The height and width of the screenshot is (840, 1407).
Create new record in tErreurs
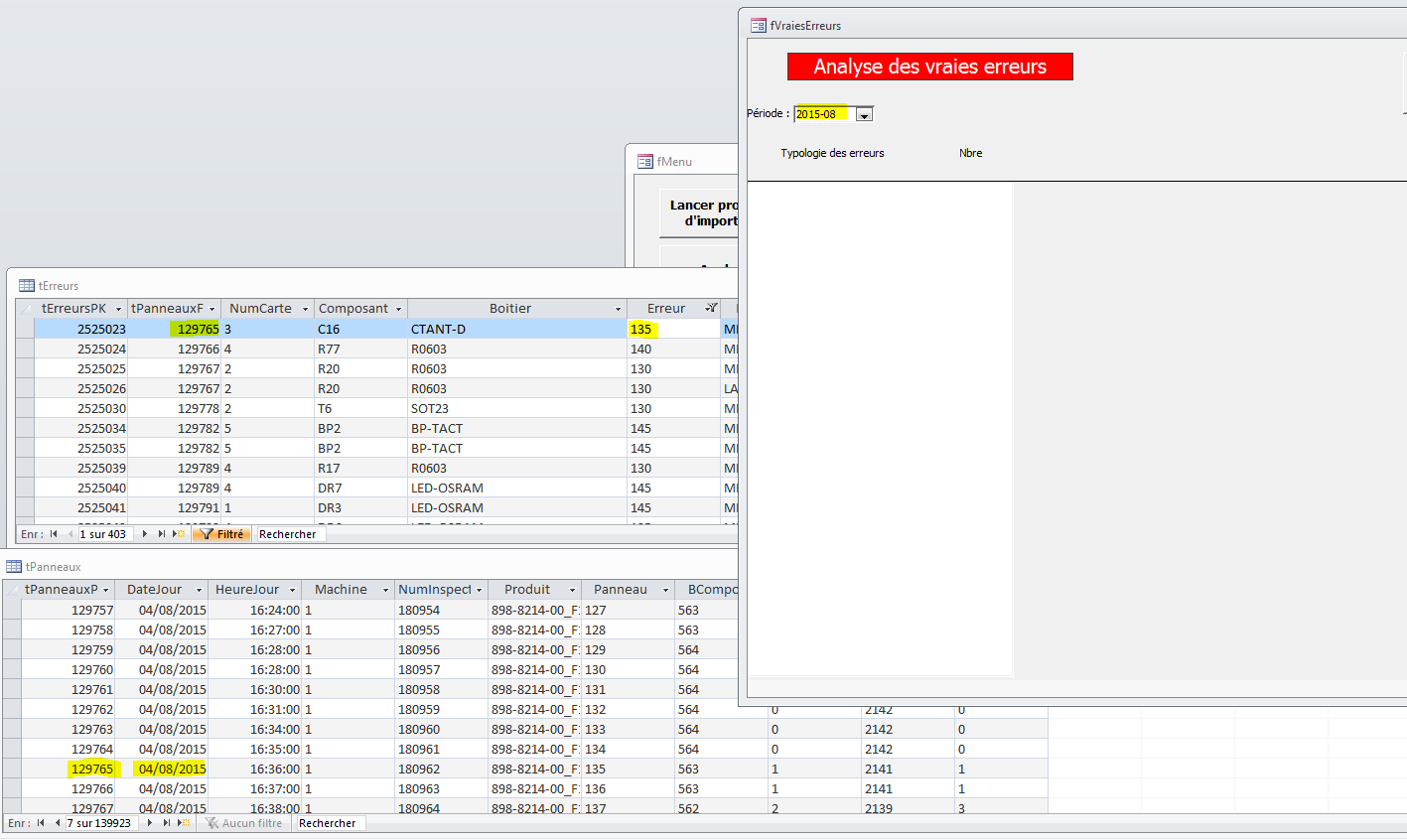[180, 534]
